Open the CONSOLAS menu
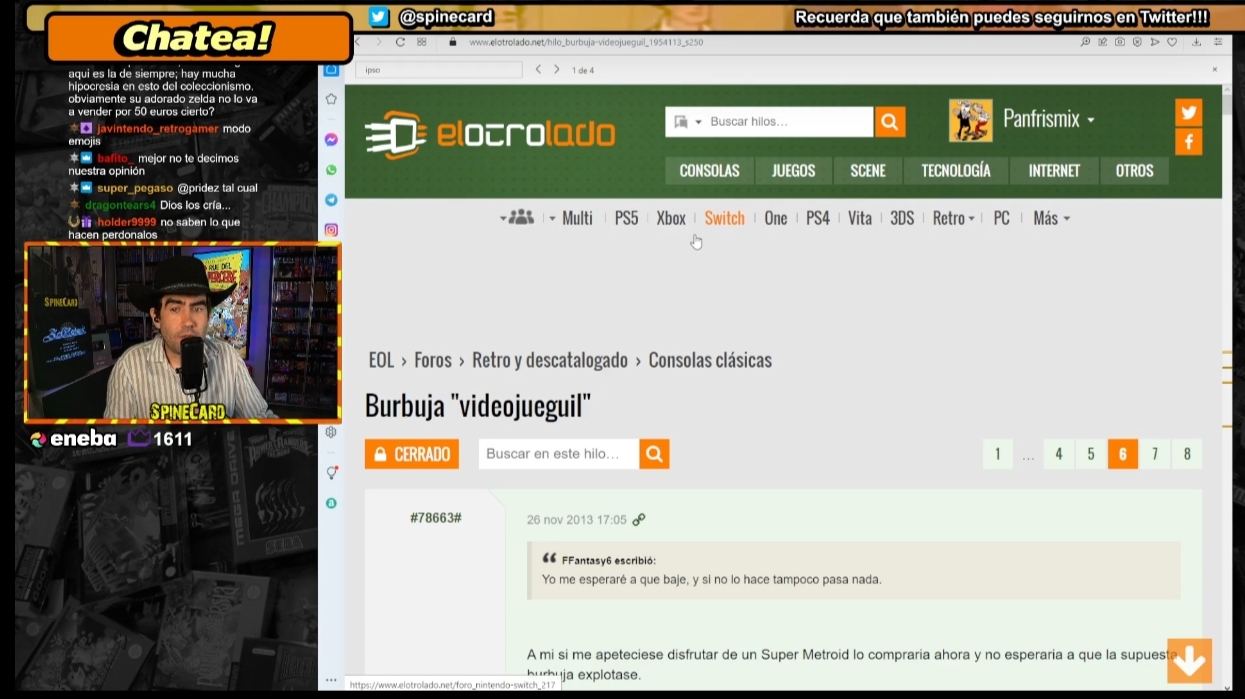1245x699 pixels. click(x=709, y=171)
